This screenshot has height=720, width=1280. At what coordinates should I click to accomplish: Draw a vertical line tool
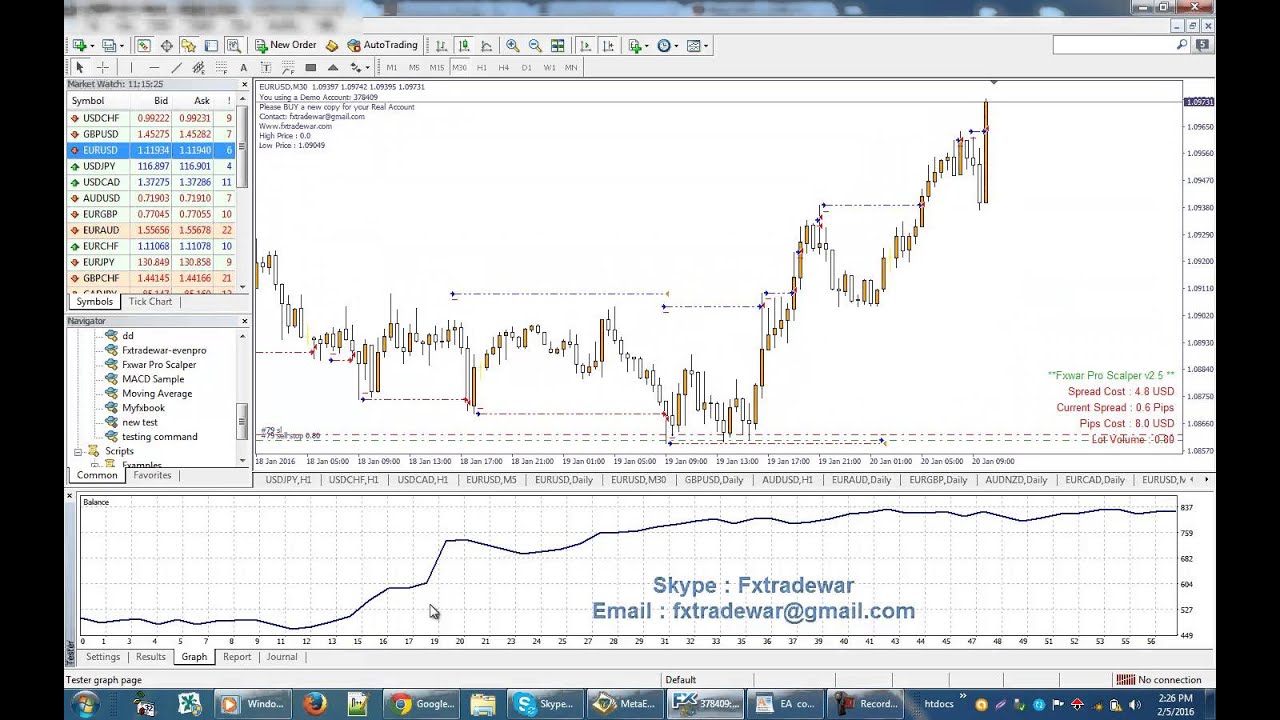131,68
